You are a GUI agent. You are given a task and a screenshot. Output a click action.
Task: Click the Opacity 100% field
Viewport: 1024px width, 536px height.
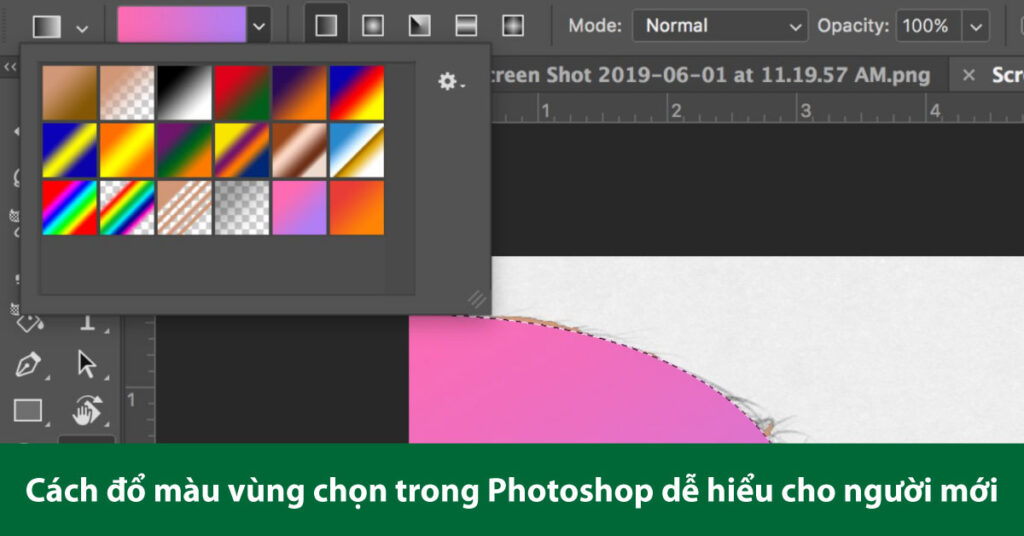point(929,26)
